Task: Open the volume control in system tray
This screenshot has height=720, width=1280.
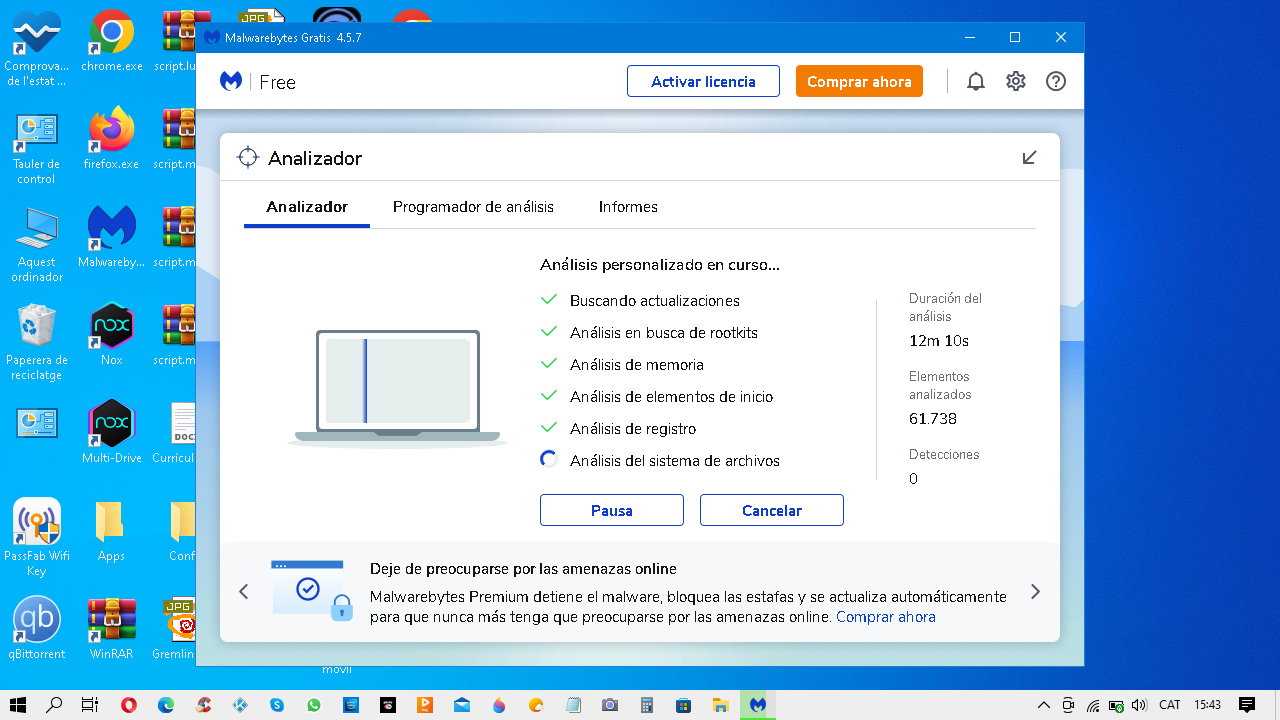Action: 1139,705
